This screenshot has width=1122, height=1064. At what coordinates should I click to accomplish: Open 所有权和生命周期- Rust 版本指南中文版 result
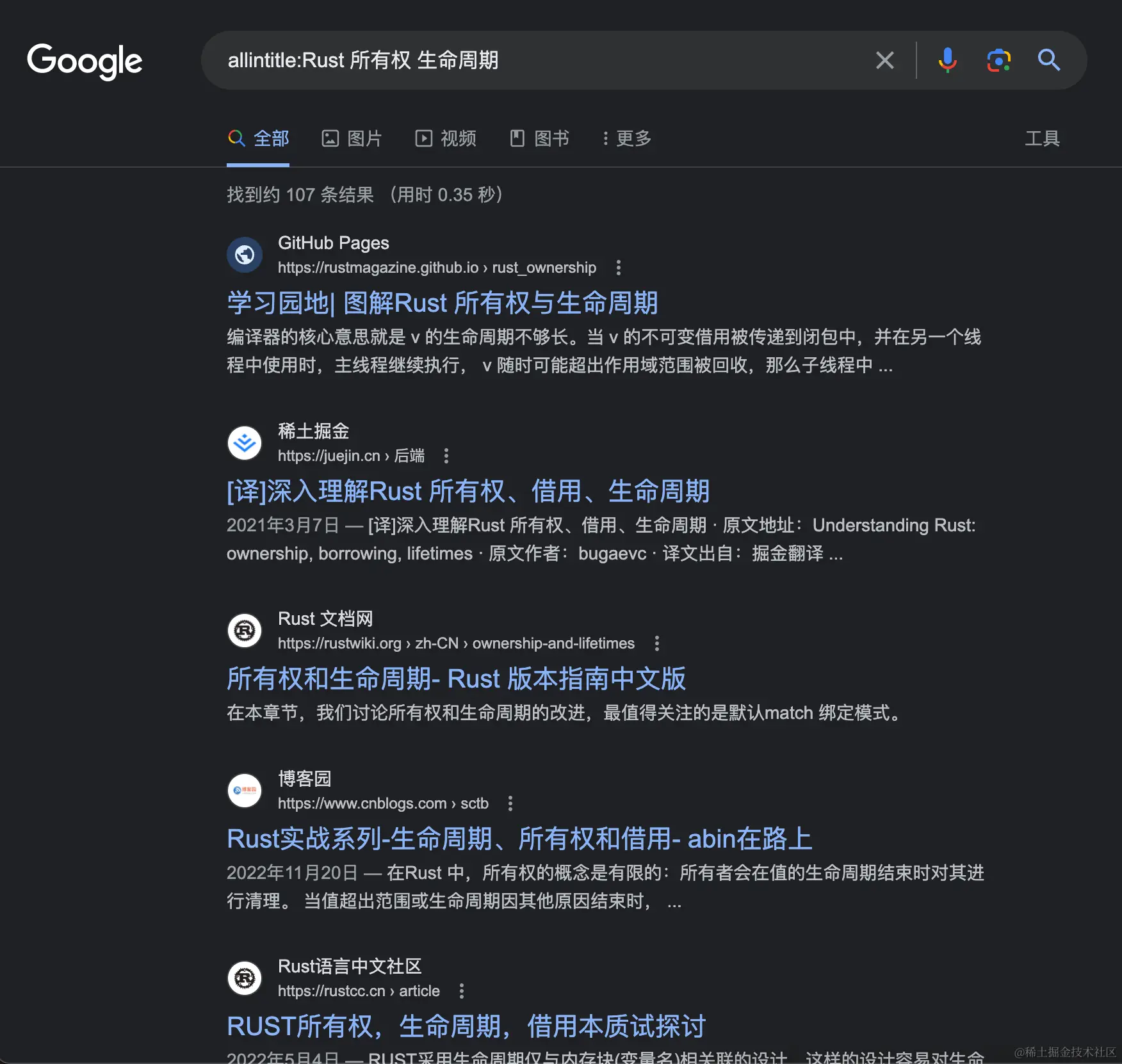click(x=456, y=679)
